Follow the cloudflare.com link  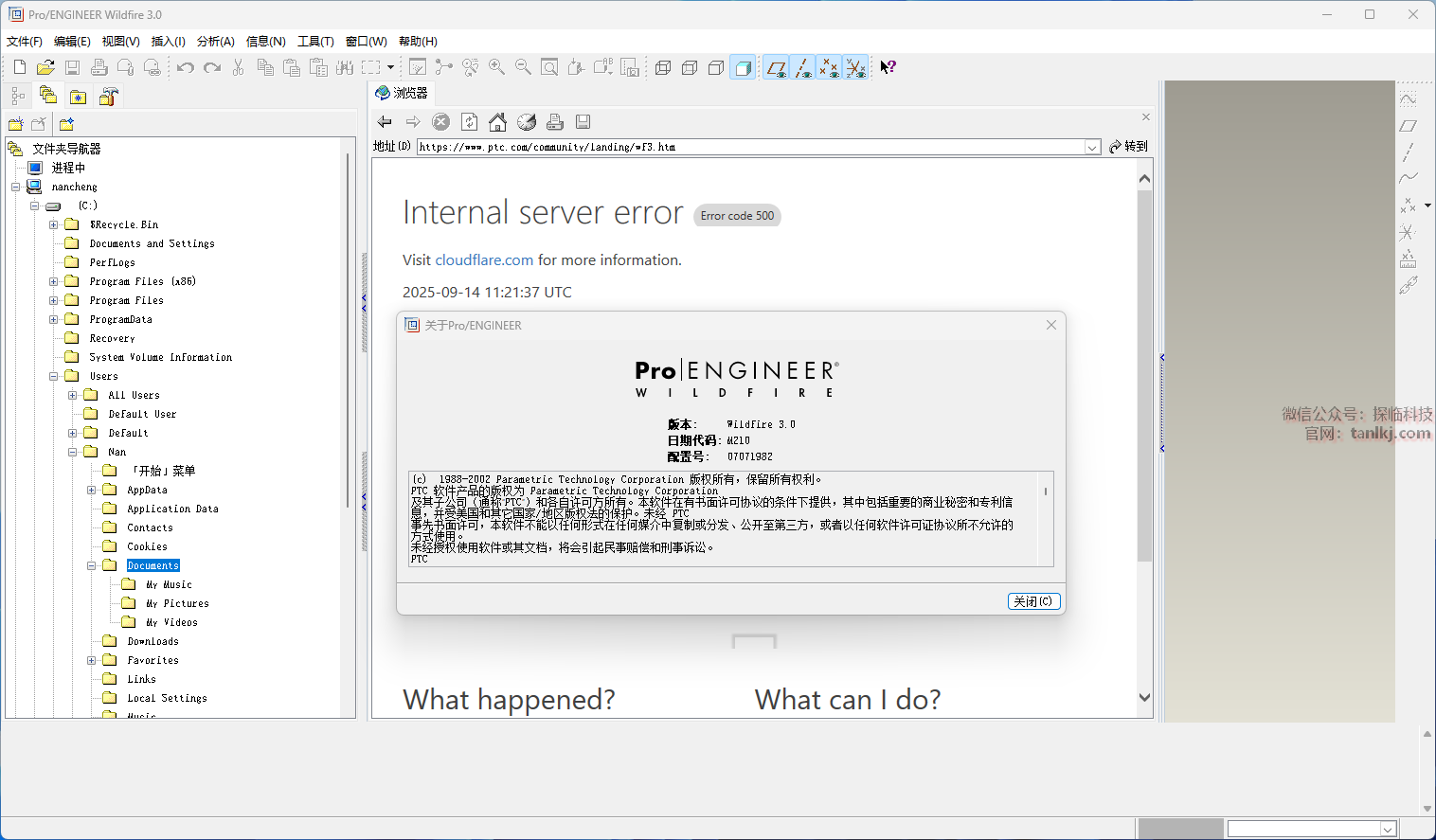484,259
